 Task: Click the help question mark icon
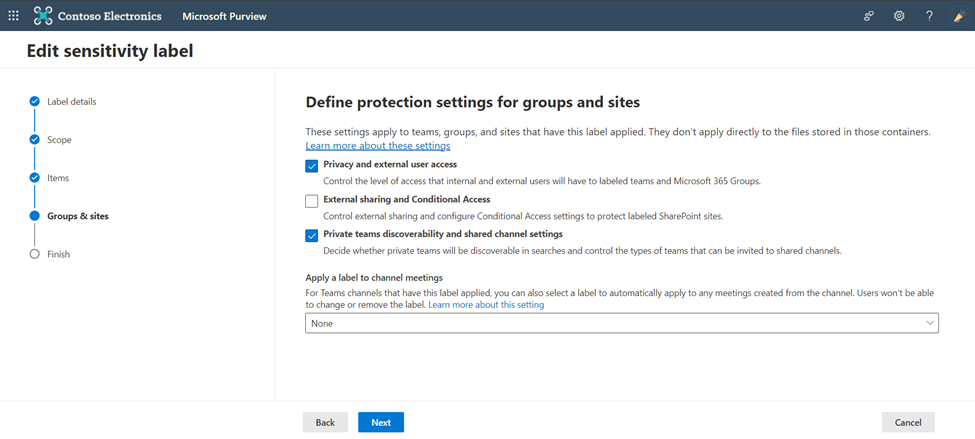[929, 16]
